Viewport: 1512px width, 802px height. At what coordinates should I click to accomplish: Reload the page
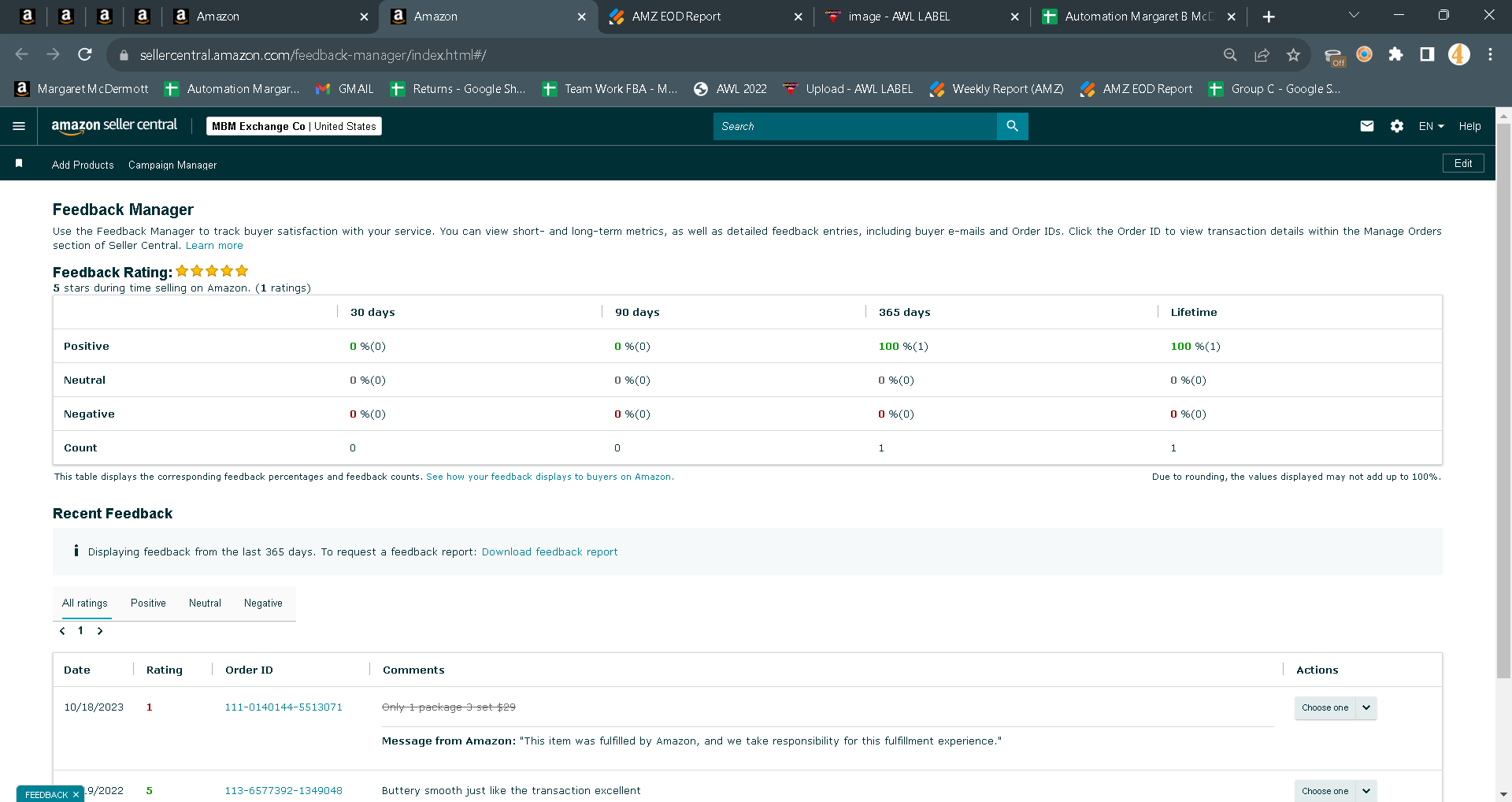(85, 54)
